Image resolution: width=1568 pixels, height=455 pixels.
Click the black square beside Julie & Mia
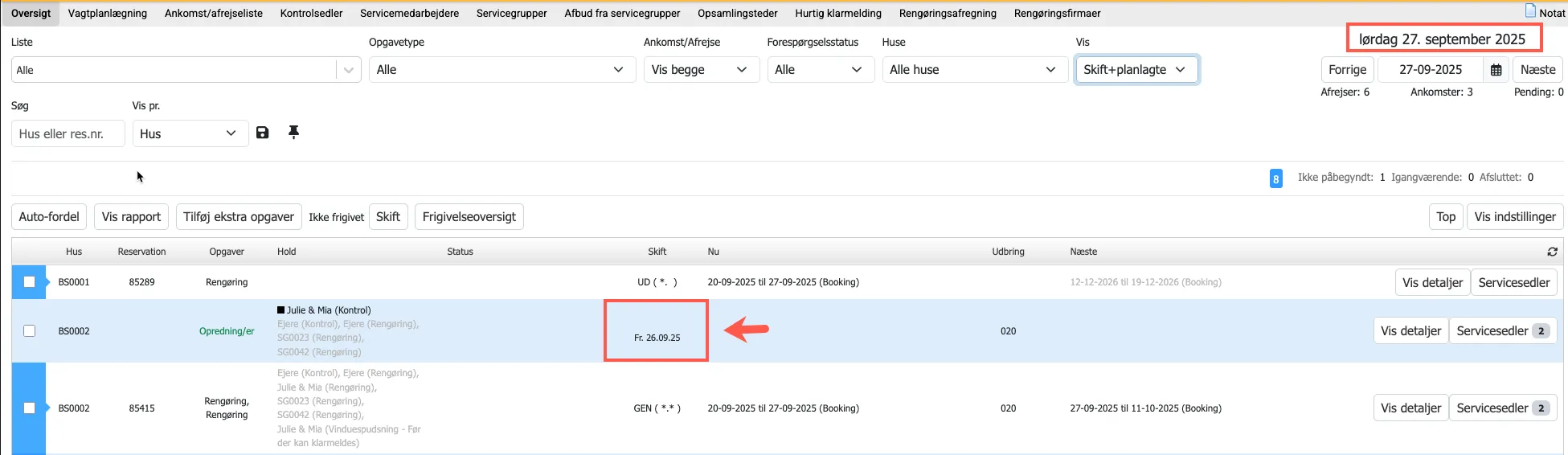coord(280,310)
